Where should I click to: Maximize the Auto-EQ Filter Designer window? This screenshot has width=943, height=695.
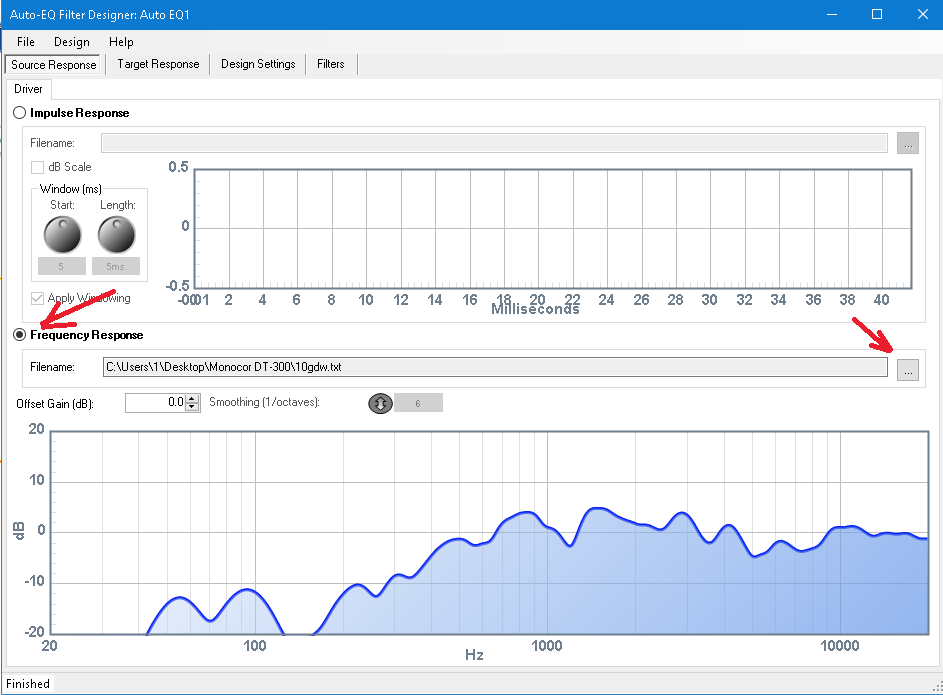tap(876, 14)
